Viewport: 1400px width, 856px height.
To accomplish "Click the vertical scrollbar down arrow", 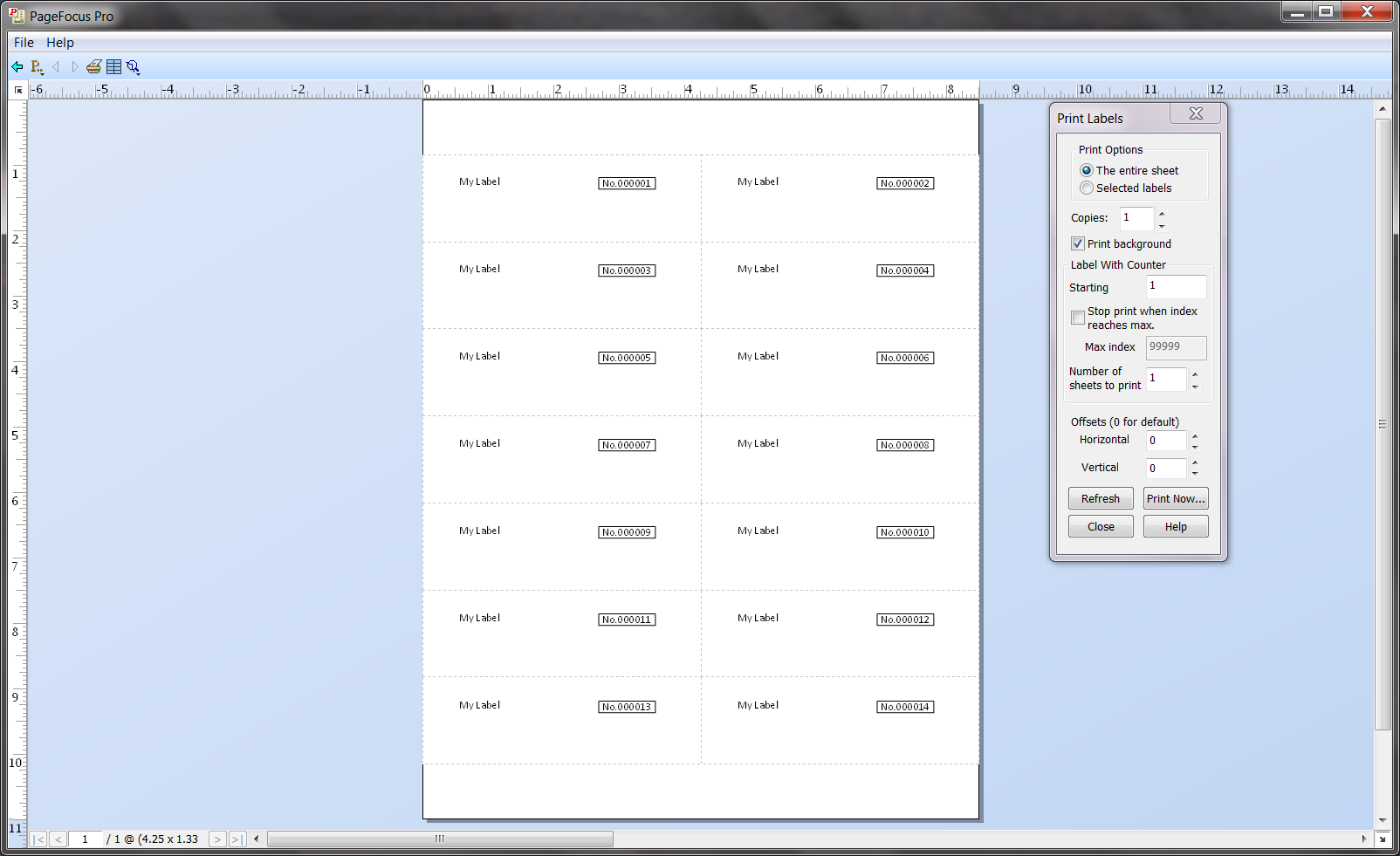I will (1383, 821).
